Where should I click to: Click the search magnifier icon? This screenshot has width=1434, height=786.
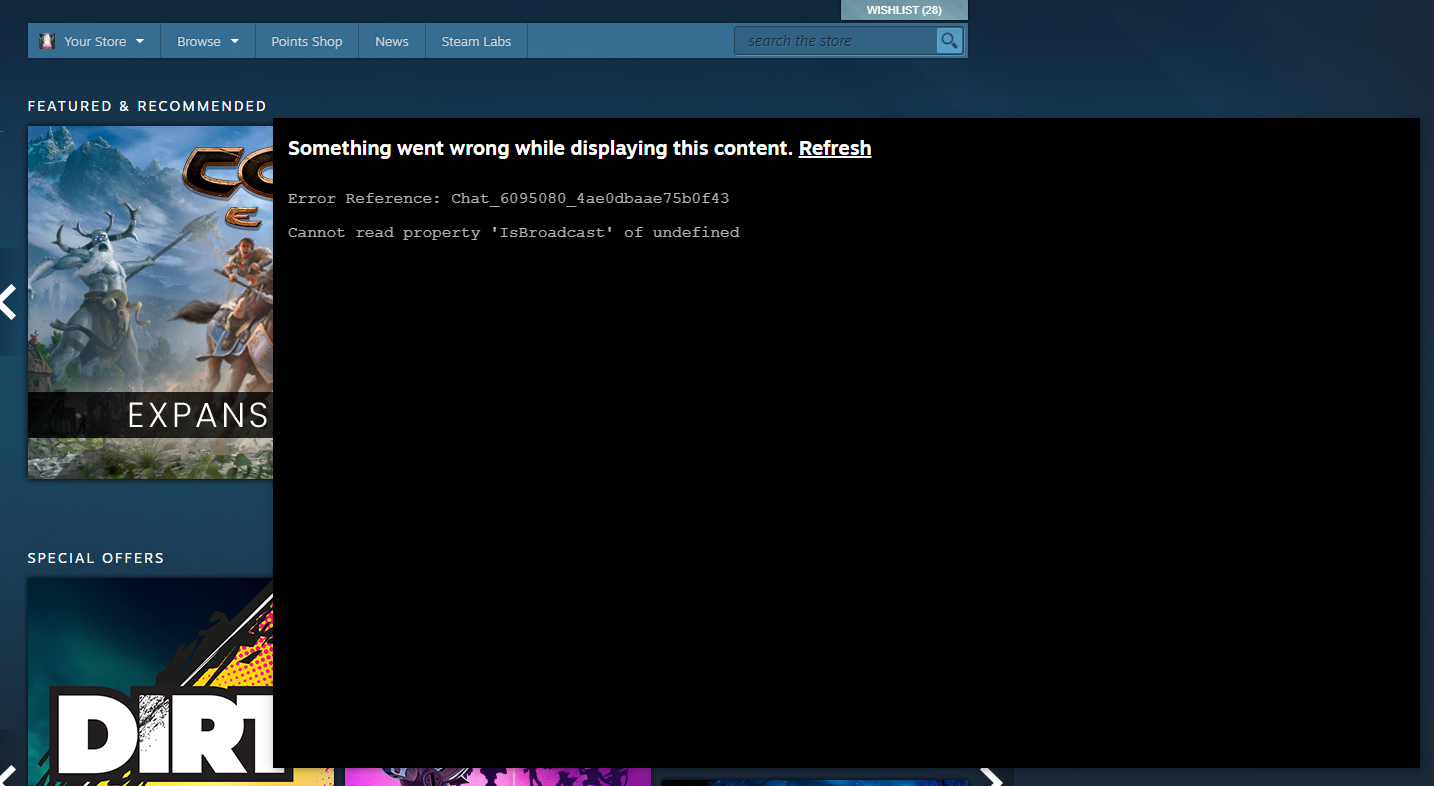(948, 40)
